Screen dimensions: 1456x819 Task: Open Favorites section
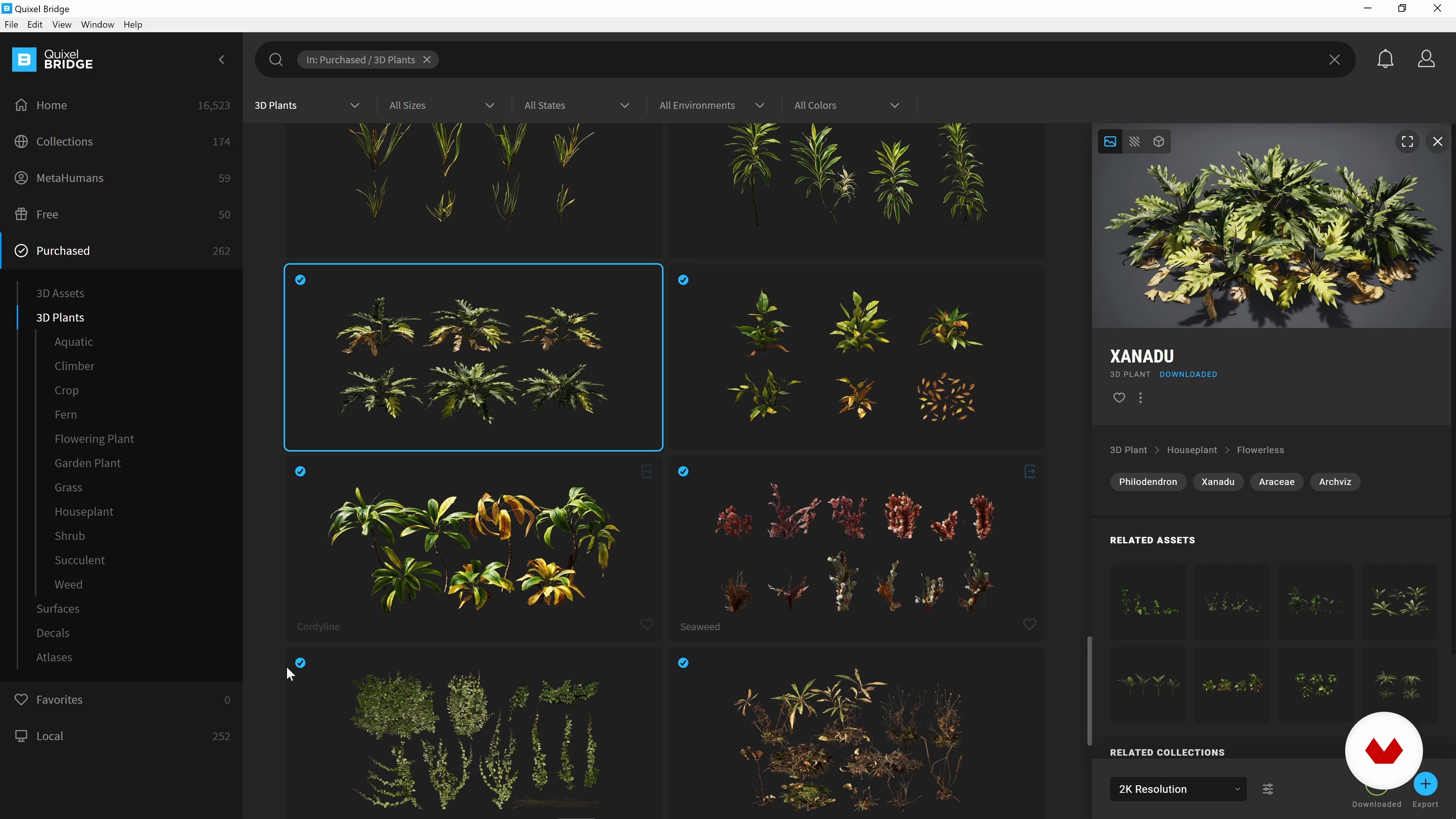tap(121, 700)
